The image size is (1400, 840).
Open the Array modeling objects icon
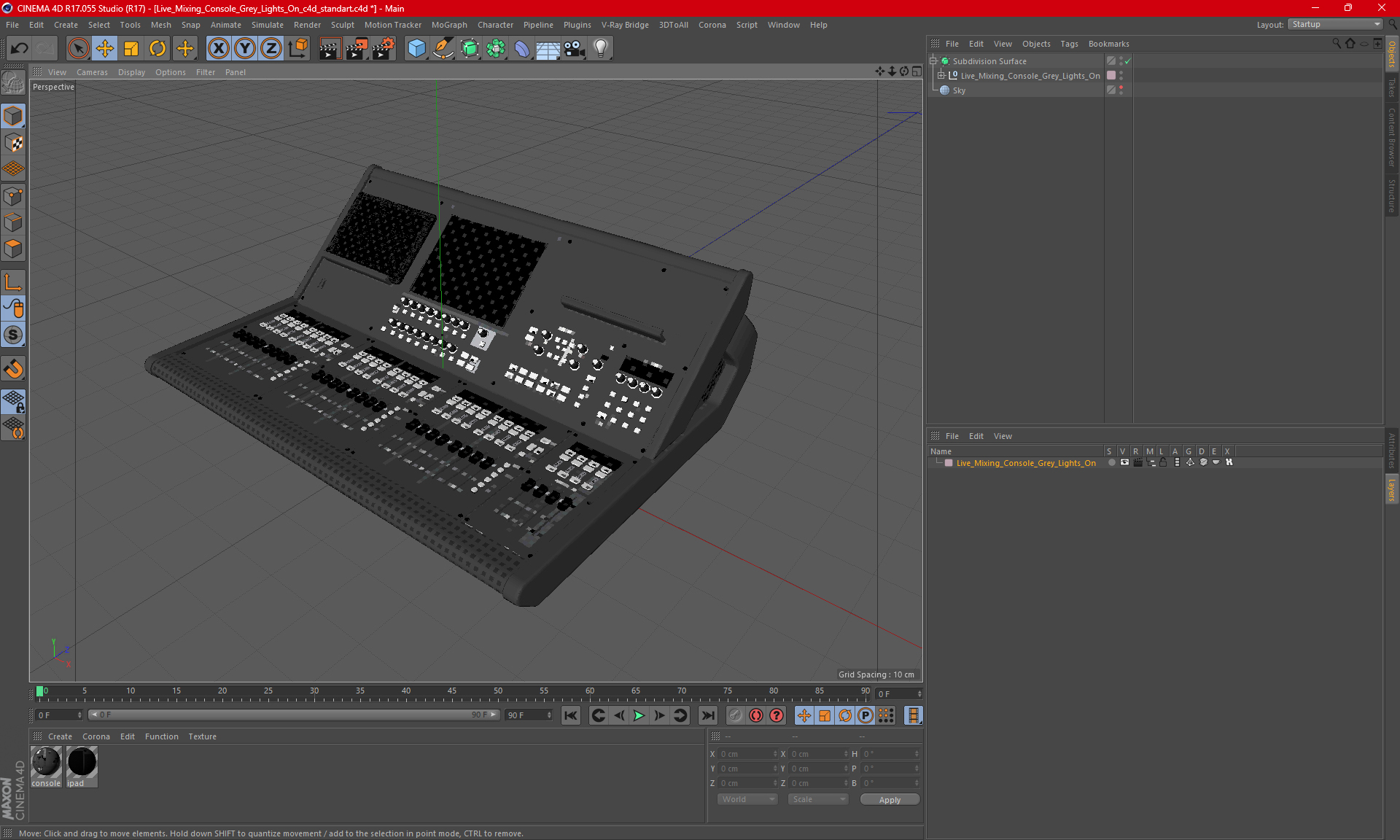click(x=496, y=48)
